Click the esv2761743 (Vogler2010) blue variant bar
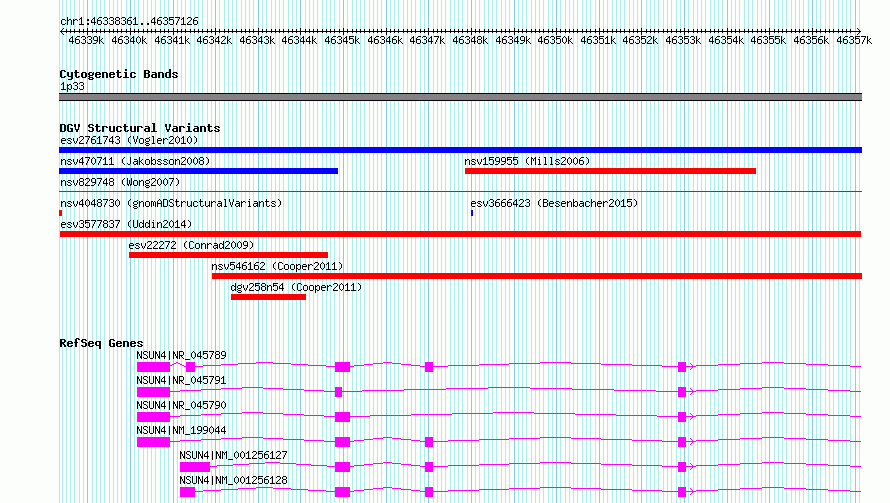 460,150
